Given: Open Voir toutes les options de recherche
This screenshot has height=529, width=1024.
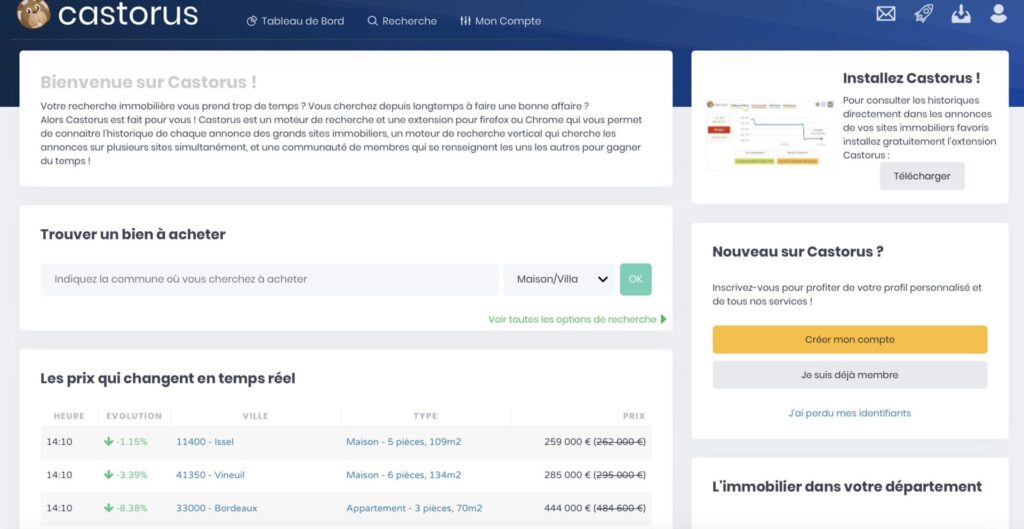Looking at the screenshot, I should point(577,319).
